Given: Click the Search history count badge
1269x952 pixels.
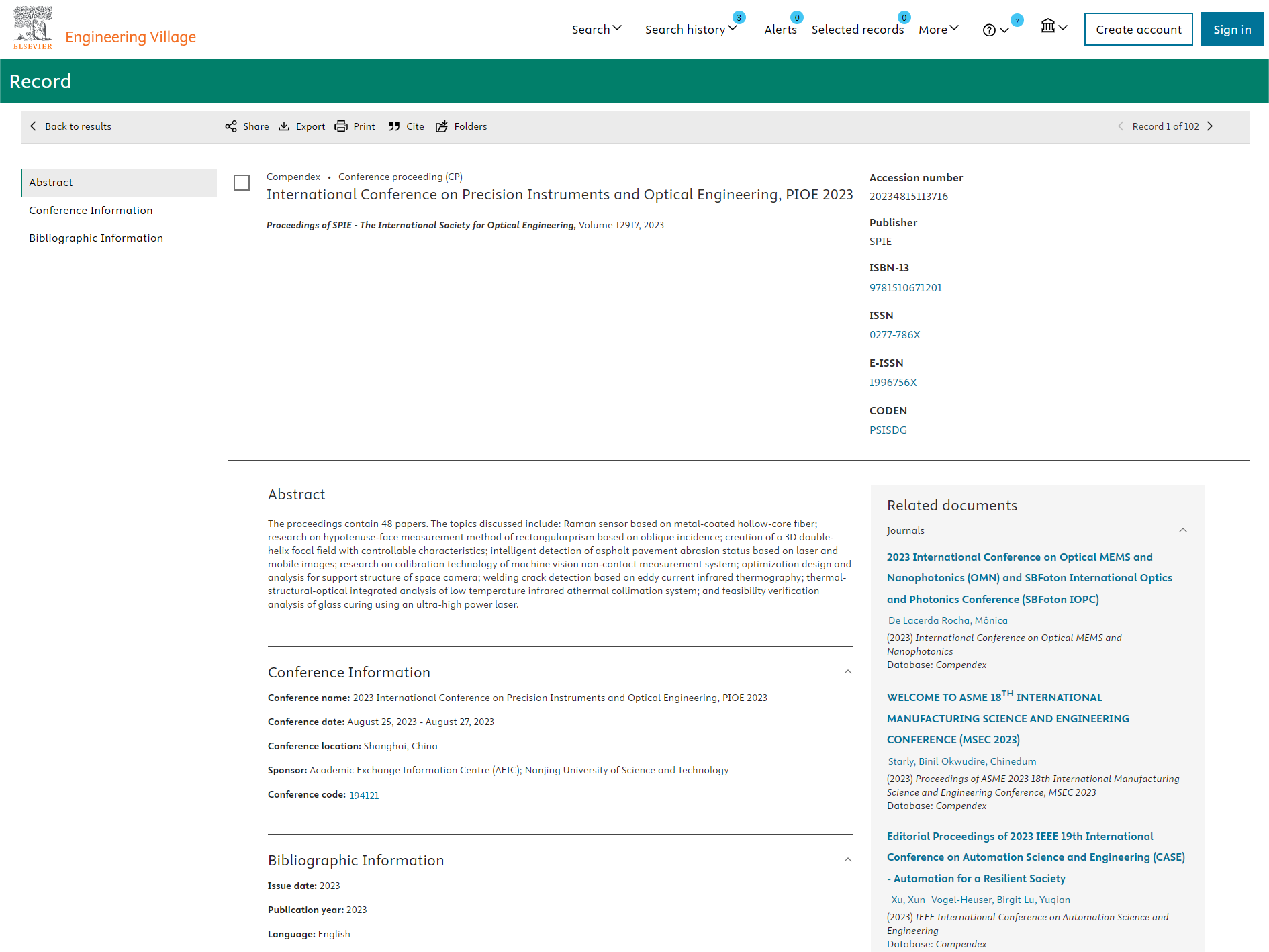Looking at the screenshot, I should pyautogui.click(x=739, y=17).
